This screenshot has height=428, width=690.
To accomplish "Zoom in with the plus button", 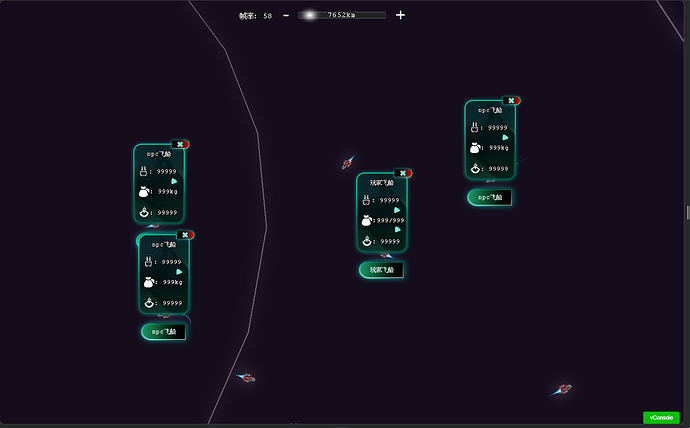I will [x=400, y=15].
